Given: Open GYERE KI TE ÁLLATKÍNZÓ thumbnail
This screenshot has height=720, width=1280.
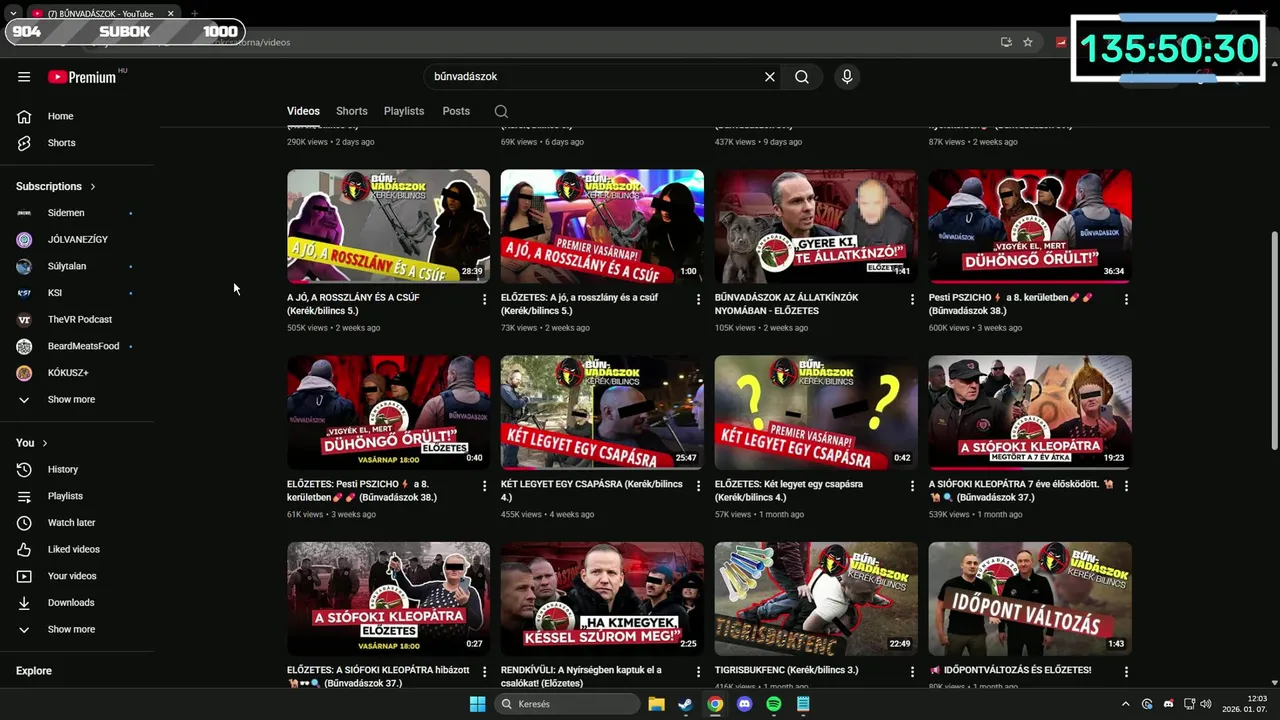Looking at the screenshot, I should click(x=816, y=226).
